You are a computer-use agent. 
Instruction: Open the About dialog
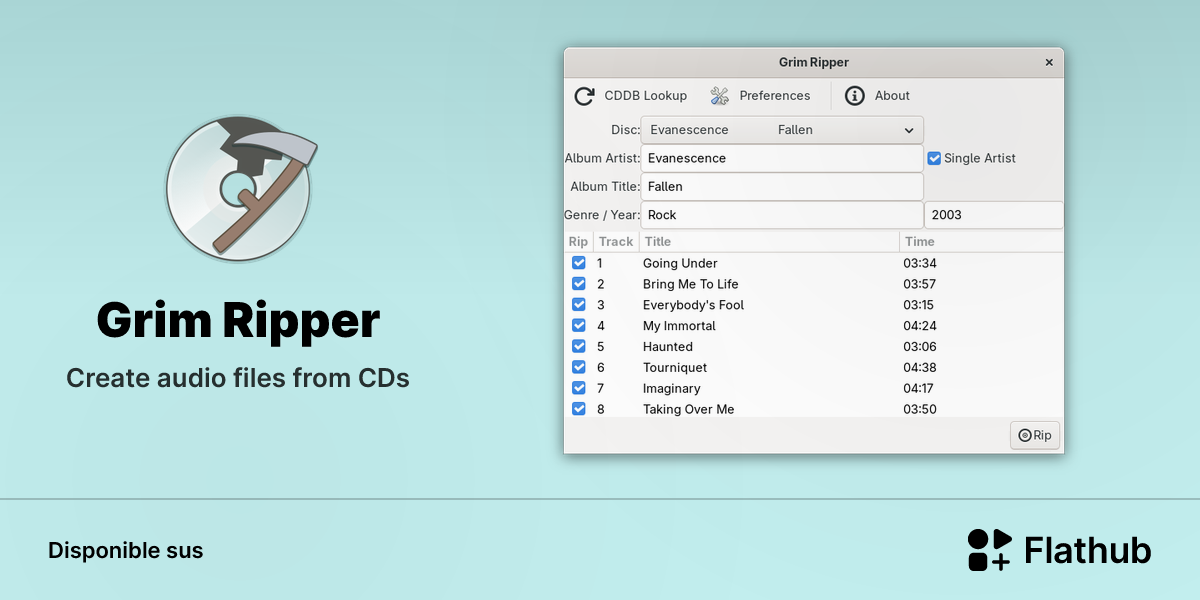coord(878,96)
